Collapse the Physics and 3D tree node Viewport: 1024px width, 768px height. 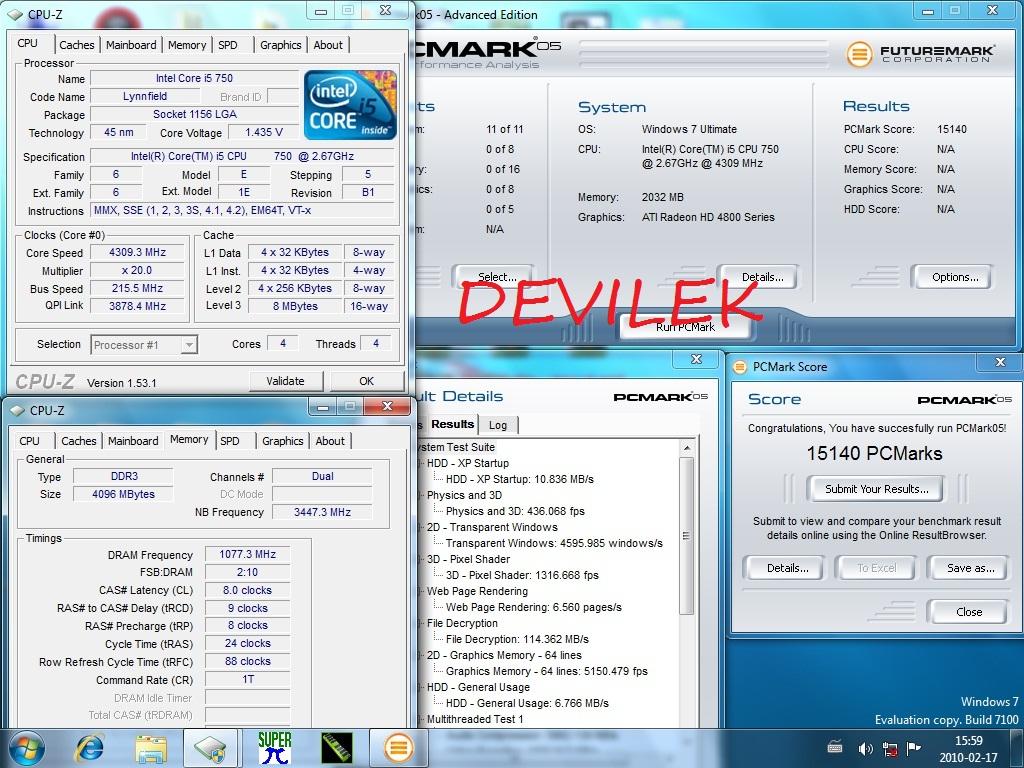point(421,495)
